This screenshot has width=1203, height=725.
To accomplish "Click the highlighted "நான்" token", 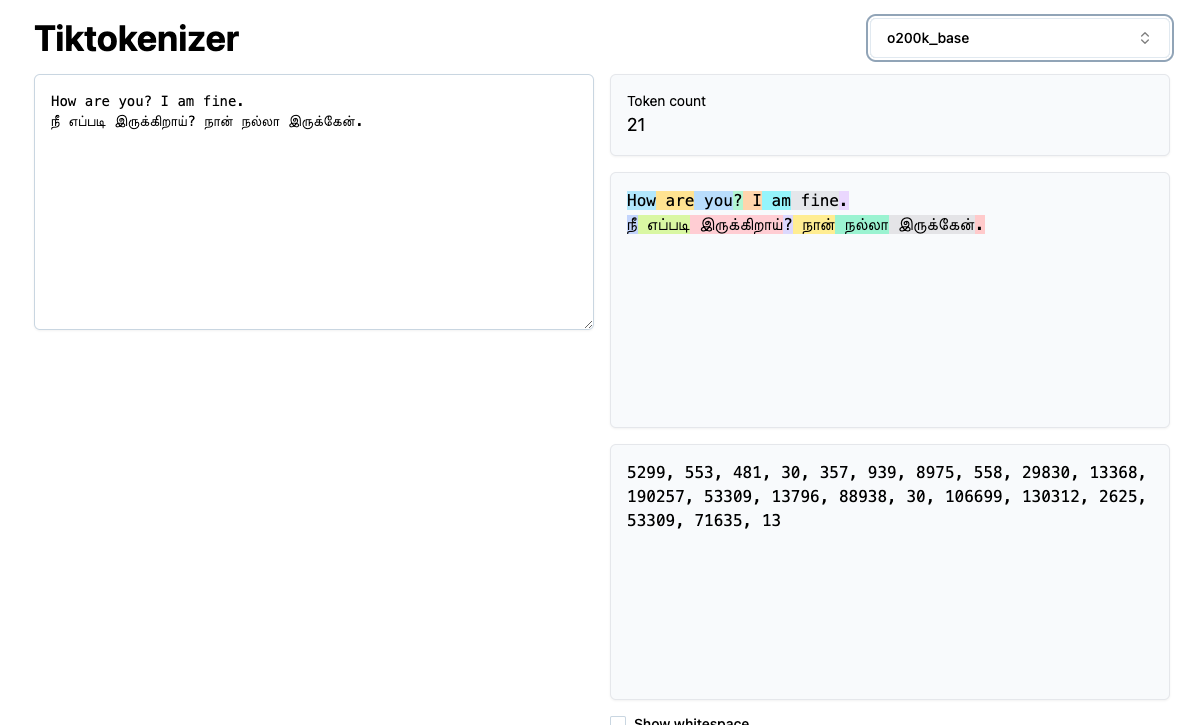I will 815,225.
